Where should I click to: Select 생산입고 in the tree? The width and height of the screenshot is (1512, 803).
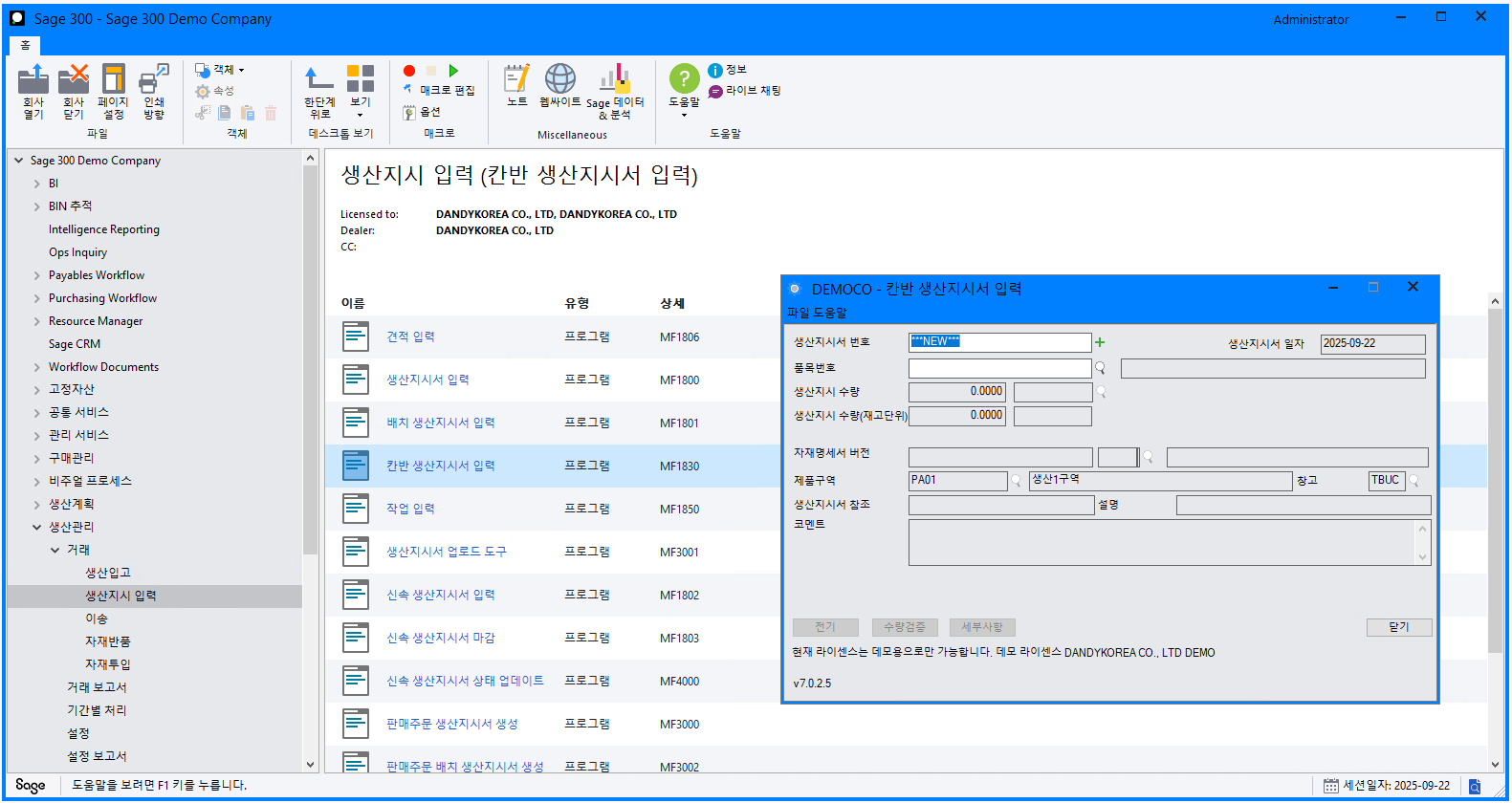click(107, 573)
